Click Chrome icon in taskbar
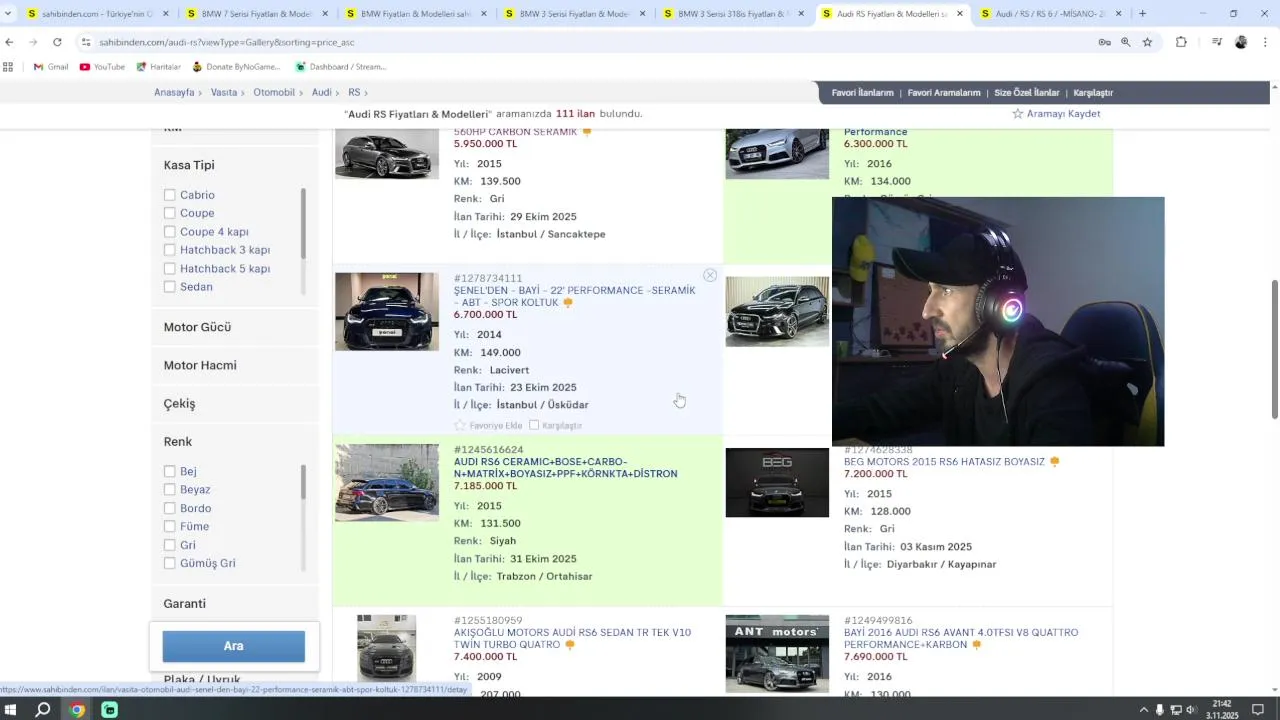1280x720 pixels. point(77,710)
